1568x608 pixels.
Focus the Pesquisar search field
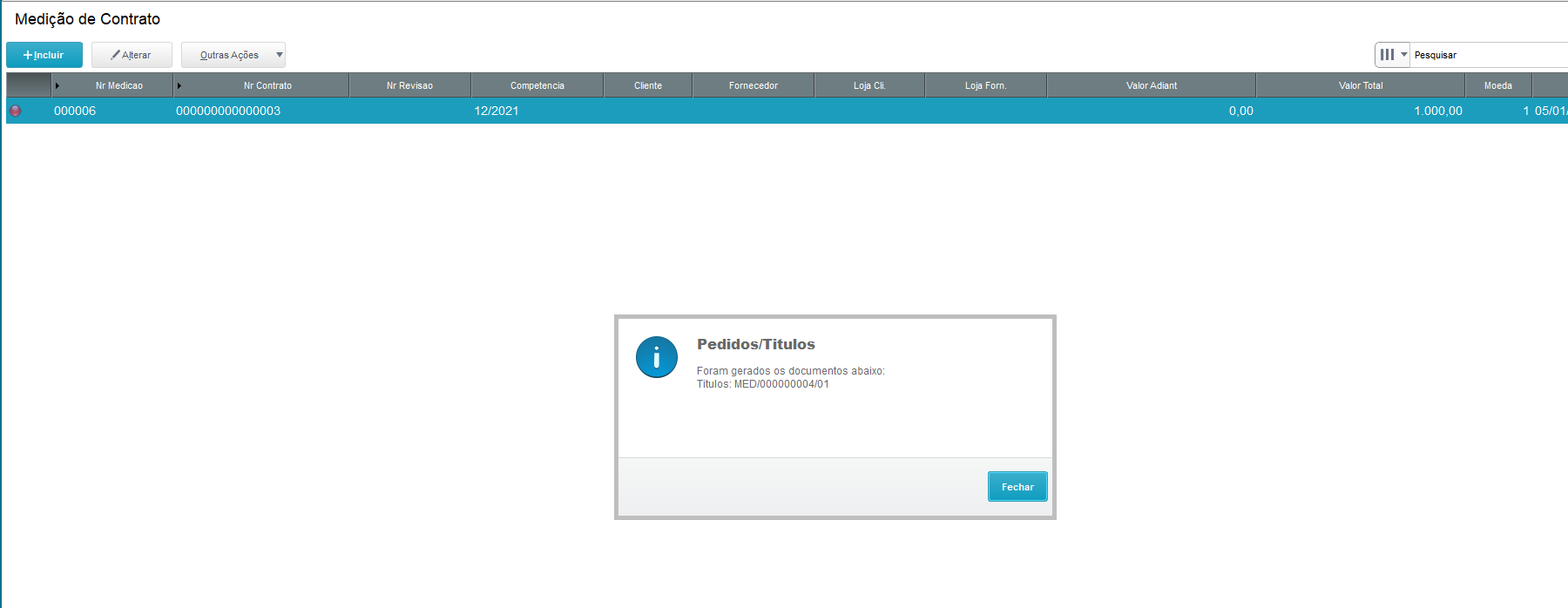(1490, 55)
